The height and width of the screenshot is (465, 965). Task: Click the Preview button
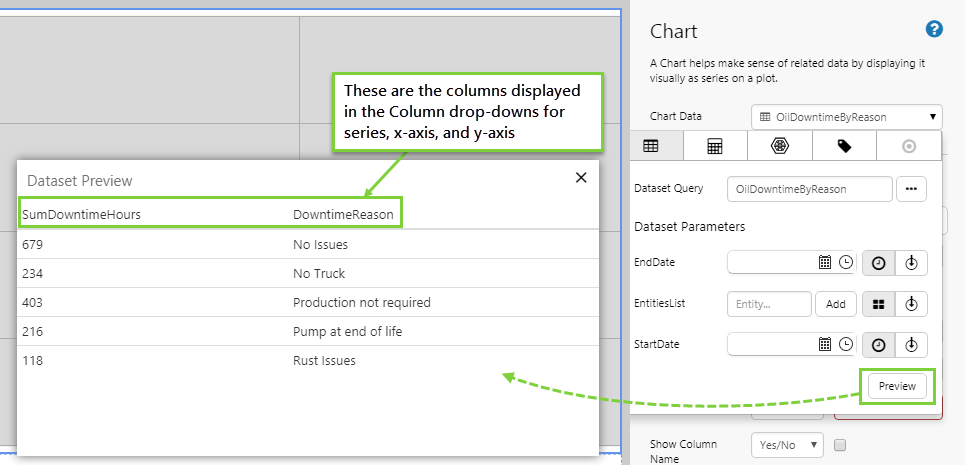coord(897,386)
